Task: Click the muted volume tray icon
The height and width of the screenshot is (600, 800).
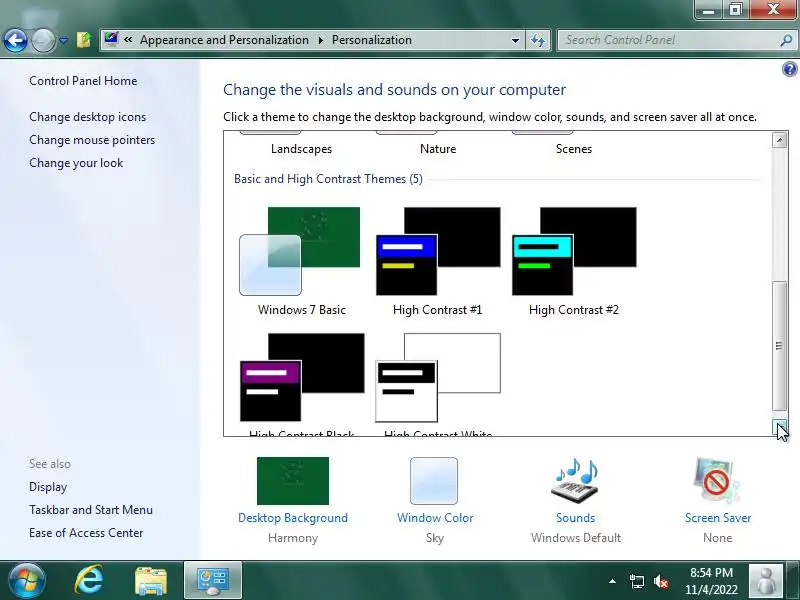Action: pos(661,581)
